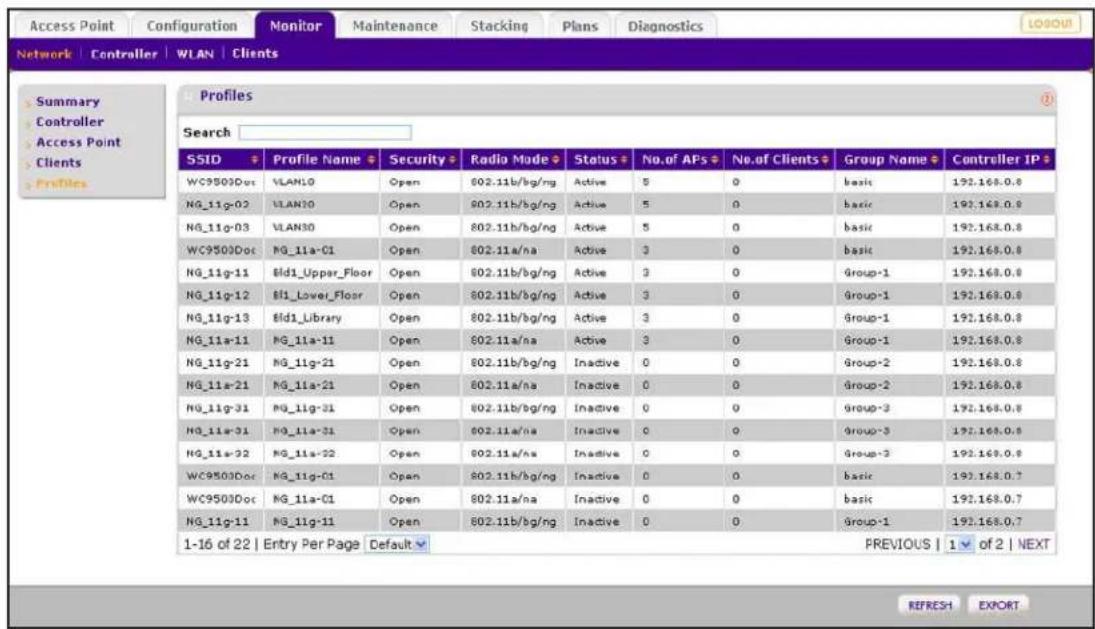
Task: Click the Logout button
Action: point(1050,24)
